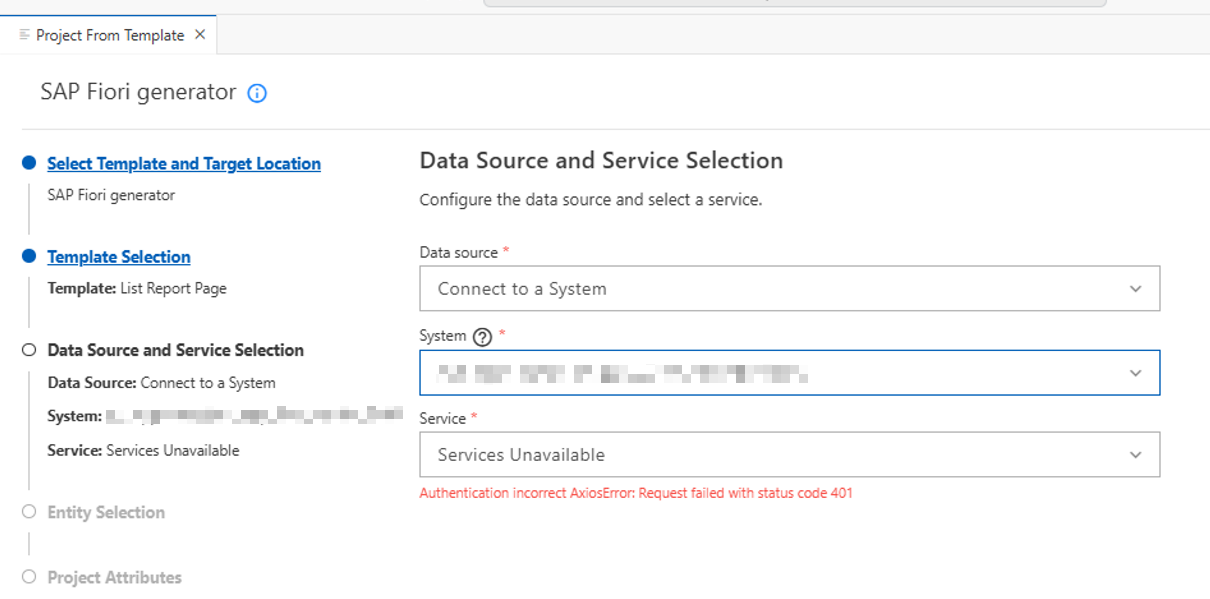The height and width of the screenshot is (599, 1210).
Task: Select the Project Attributes step
Action: click(115, 577)
